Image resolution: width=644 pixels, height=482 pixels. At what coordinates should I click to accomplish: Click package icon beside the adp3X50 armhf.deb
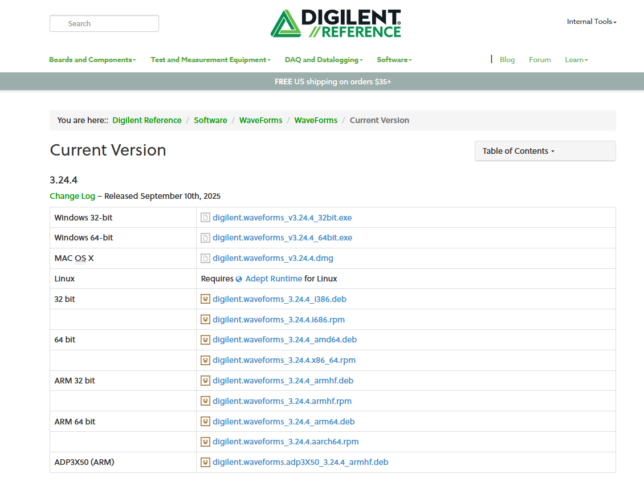(x=205, y=462)
